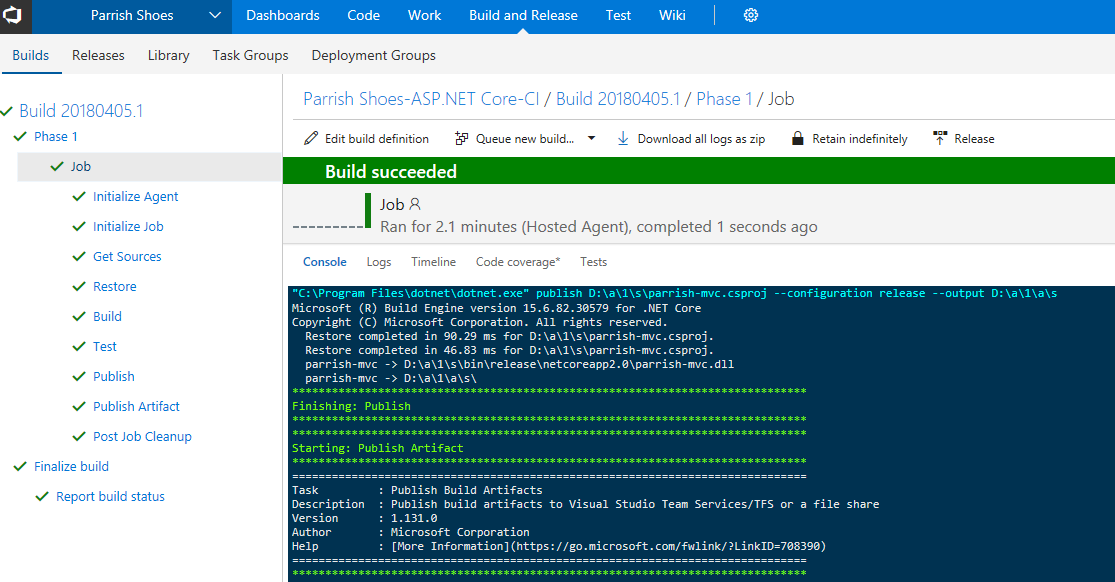Expand the Parrish Shoes project dropdown
This screenshot has height=582, width=1115.
216,16
